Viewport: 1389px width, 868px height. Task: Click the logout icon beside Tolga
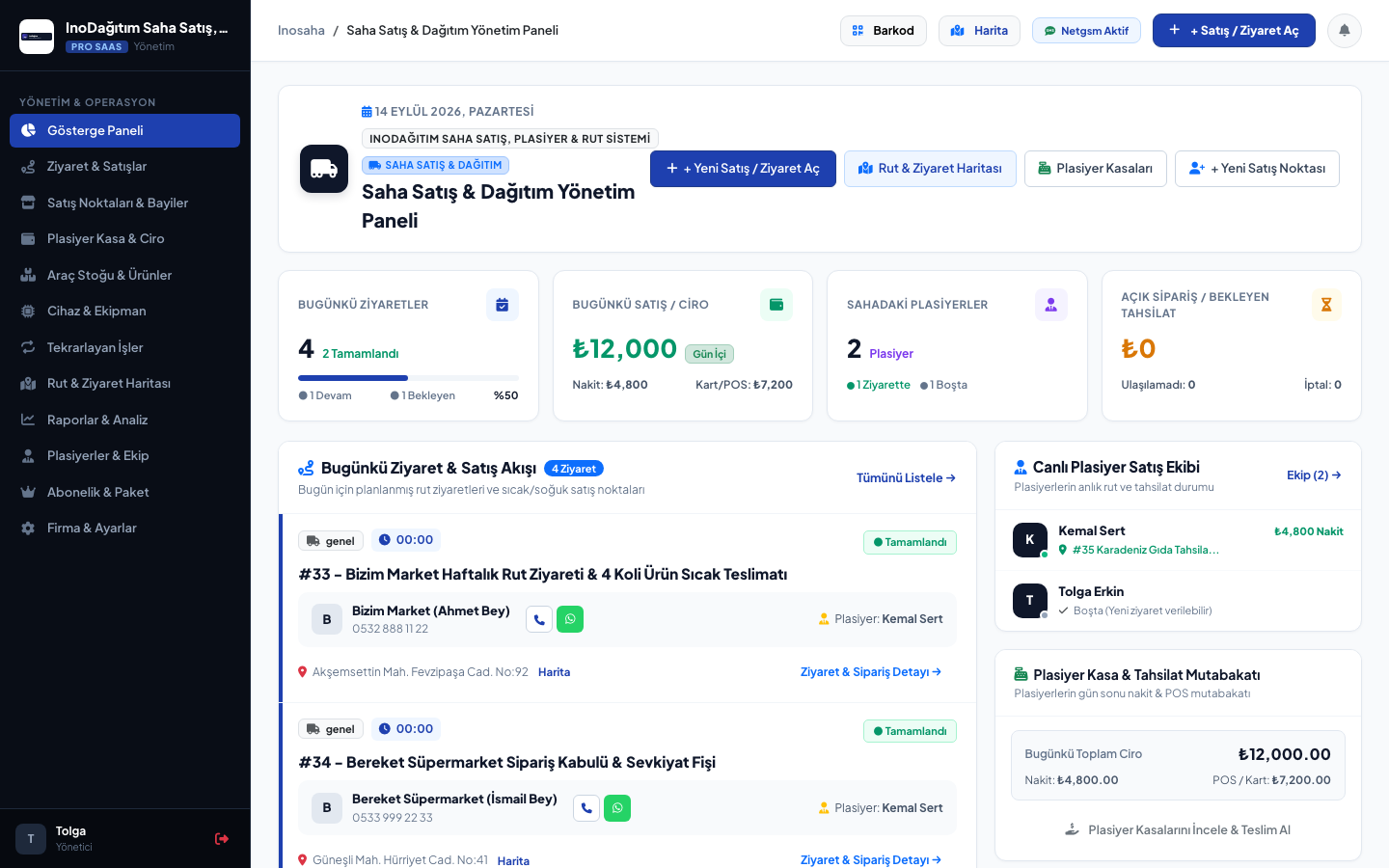click(222, 839)
